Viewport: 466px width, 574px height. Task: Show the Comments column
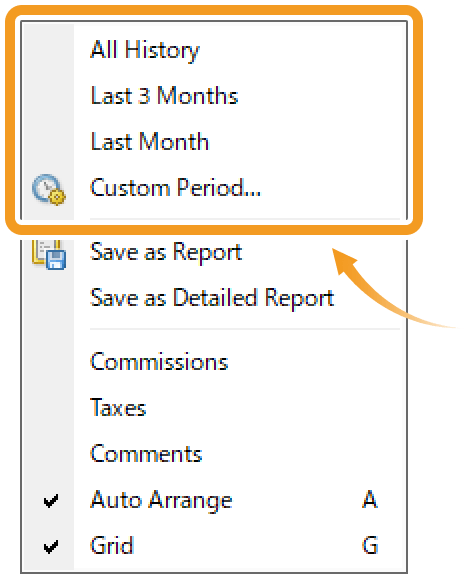point(146,454)
